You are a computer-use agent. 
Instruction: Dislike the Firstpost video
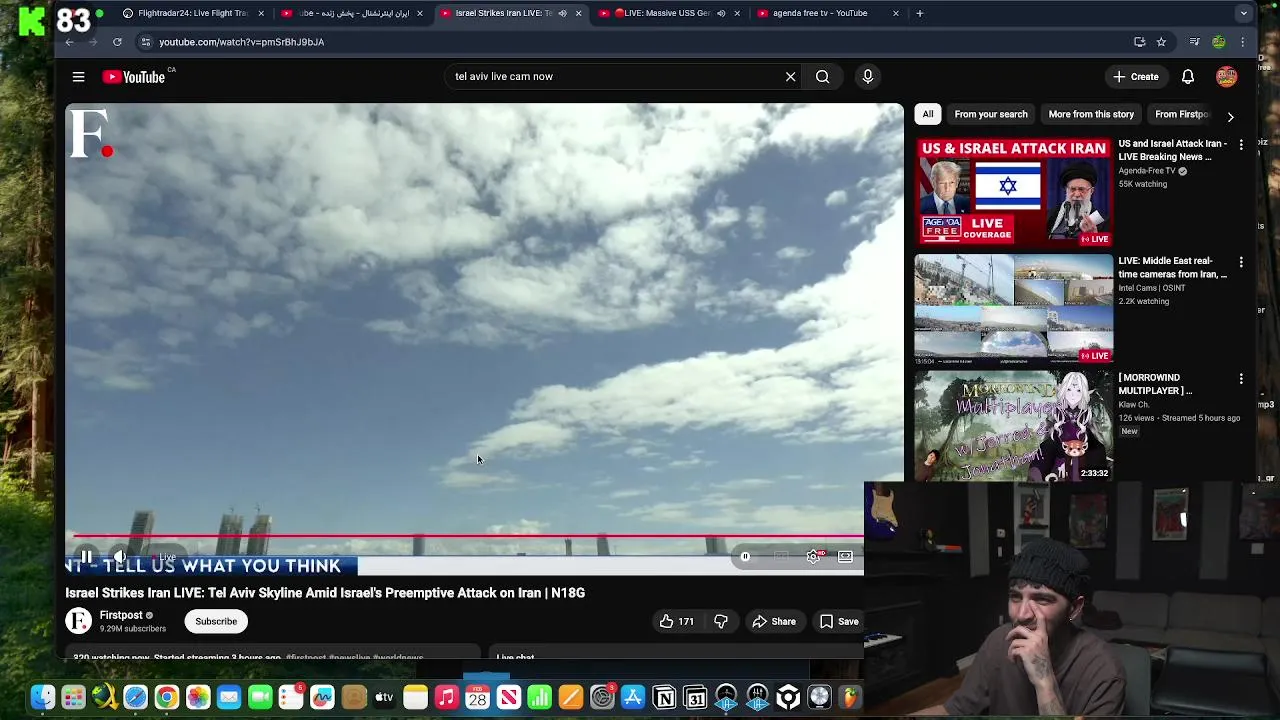tap(721, 622)
